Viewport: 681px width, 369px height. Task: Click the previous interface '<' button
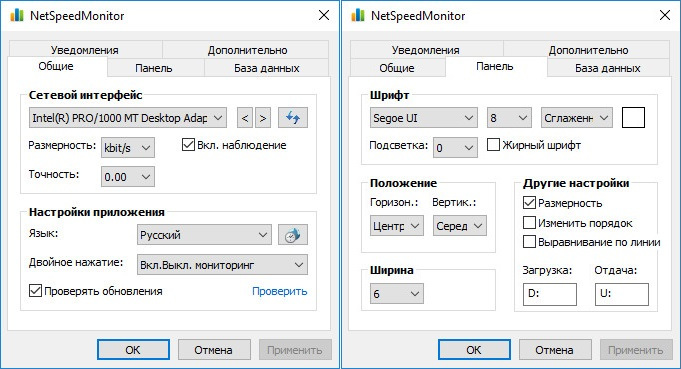(245, 118)
